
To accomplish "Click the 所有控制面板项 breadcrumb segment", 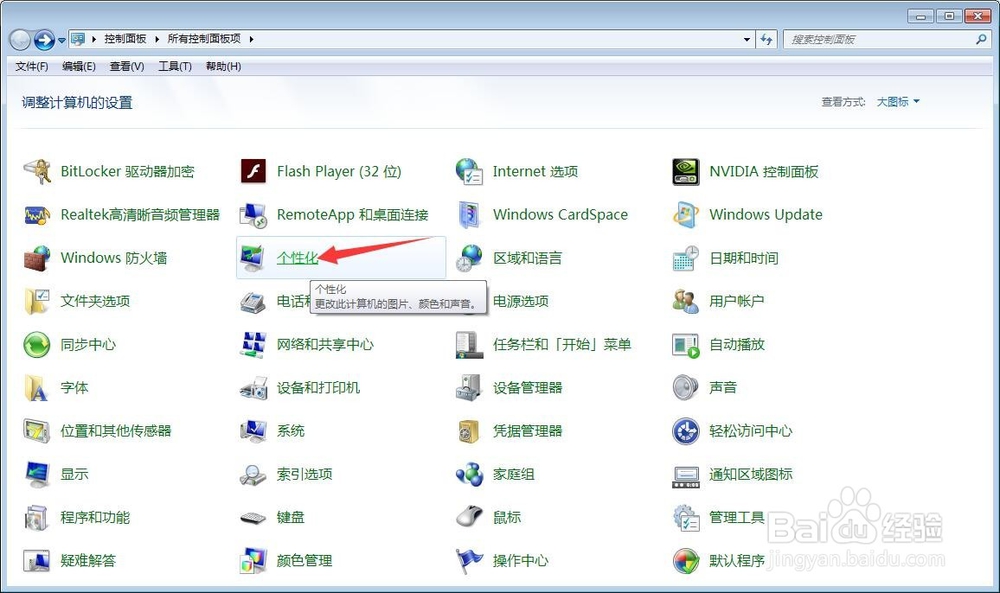I will tap(204, 39).
